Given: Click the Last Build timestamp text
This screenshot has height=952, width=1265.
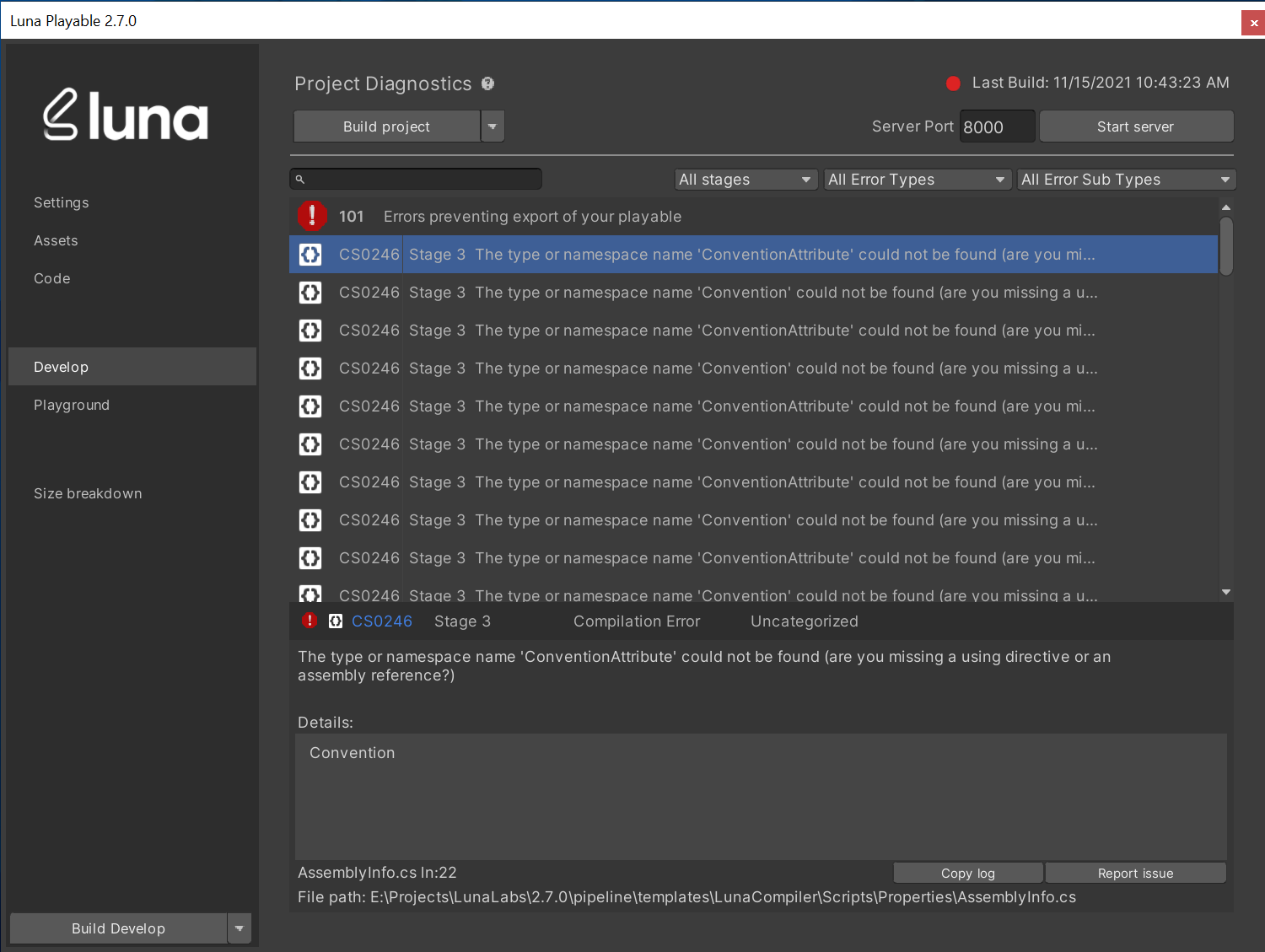Looking at the screenshot, I should coord(1101,83).
